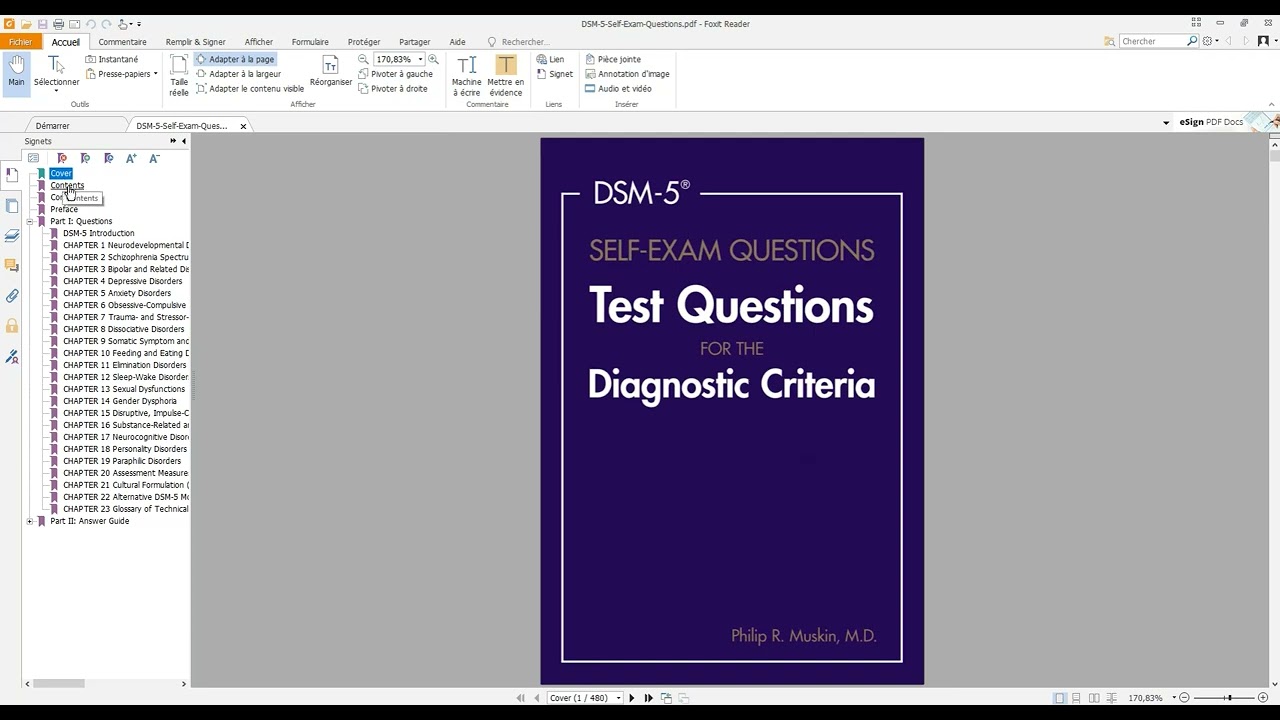Go to next page in status bar
The height and width of the screenshot is (720, 1280).
tap(631, 698)
